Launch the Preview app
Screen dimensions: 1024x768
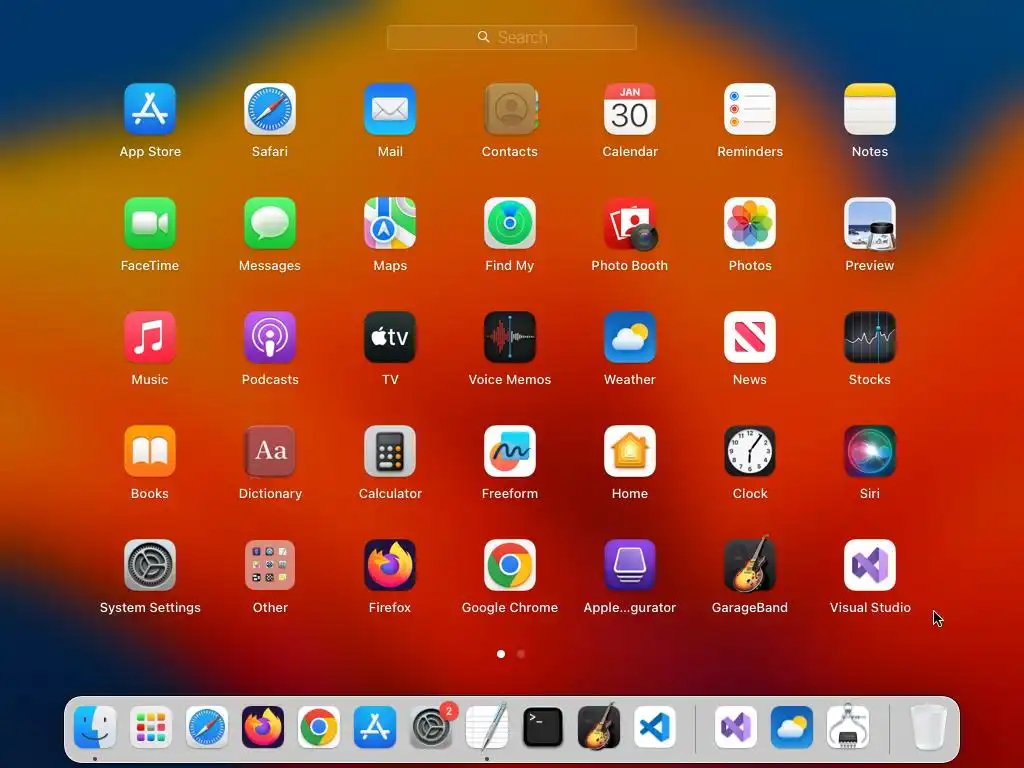pyautogui.click(x=870, y=224)
